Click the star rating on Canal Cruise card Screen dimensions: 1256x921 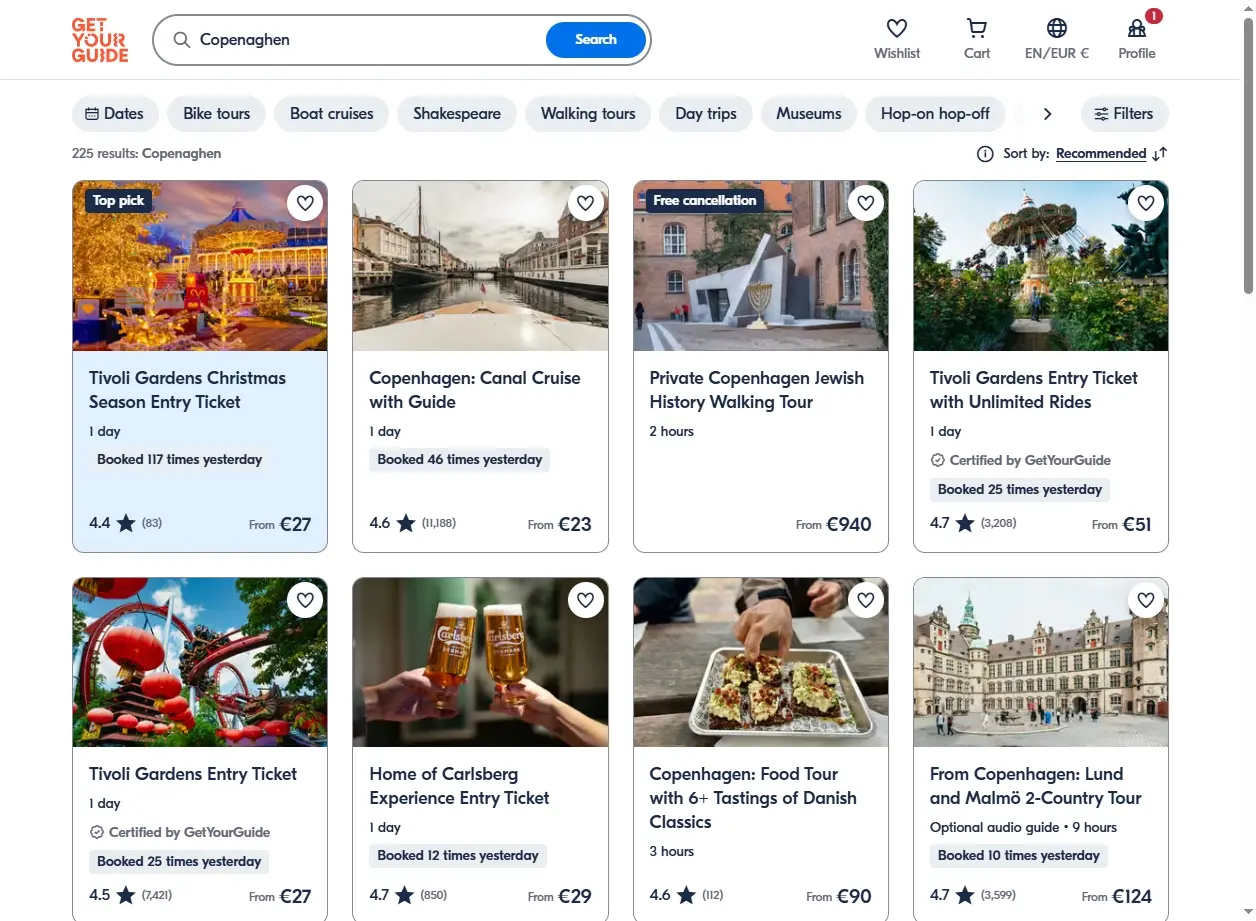coord(406,523)
